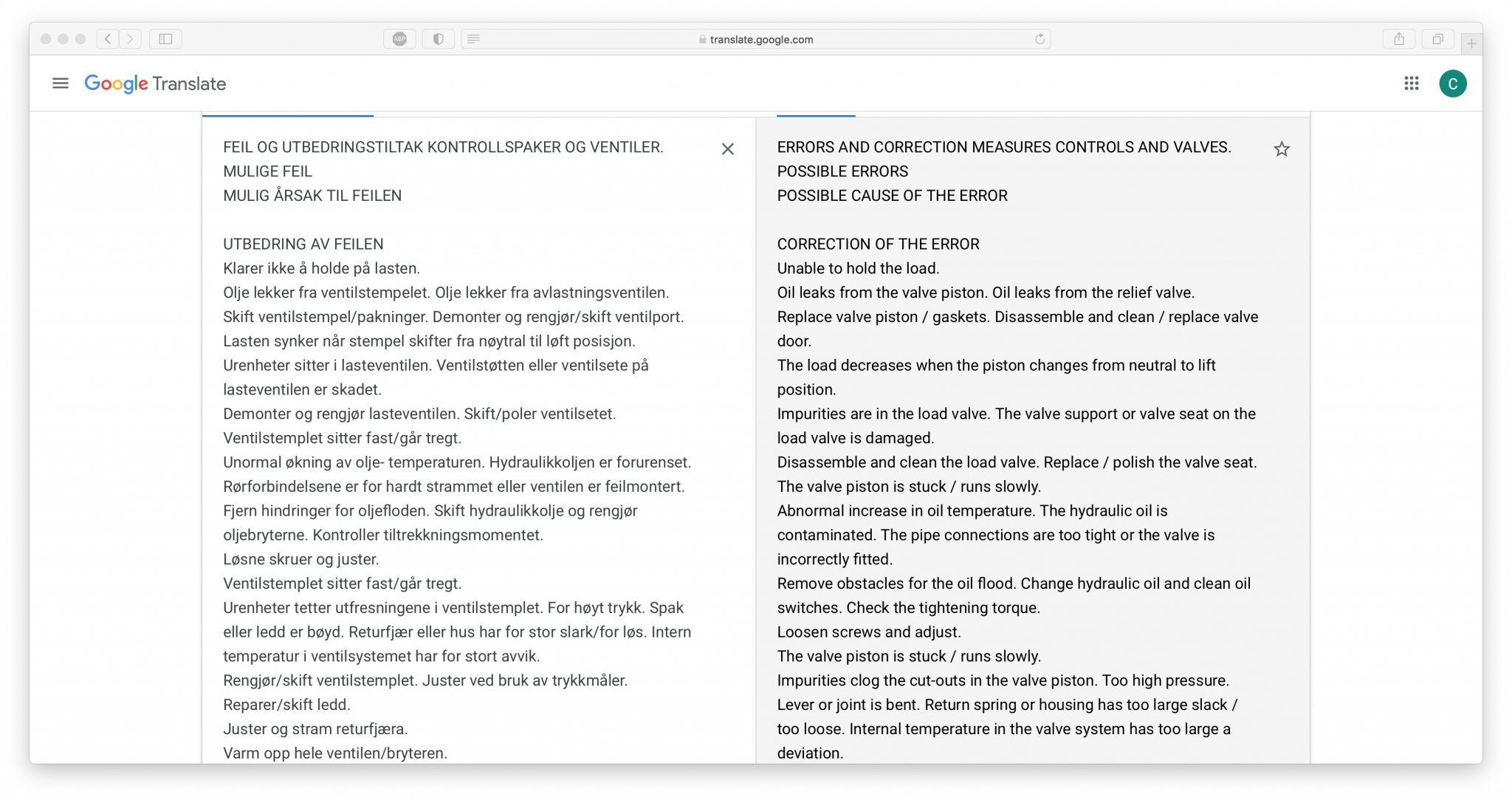
Task: Open the Adblock Plus extension
Action: click(399, 39)
